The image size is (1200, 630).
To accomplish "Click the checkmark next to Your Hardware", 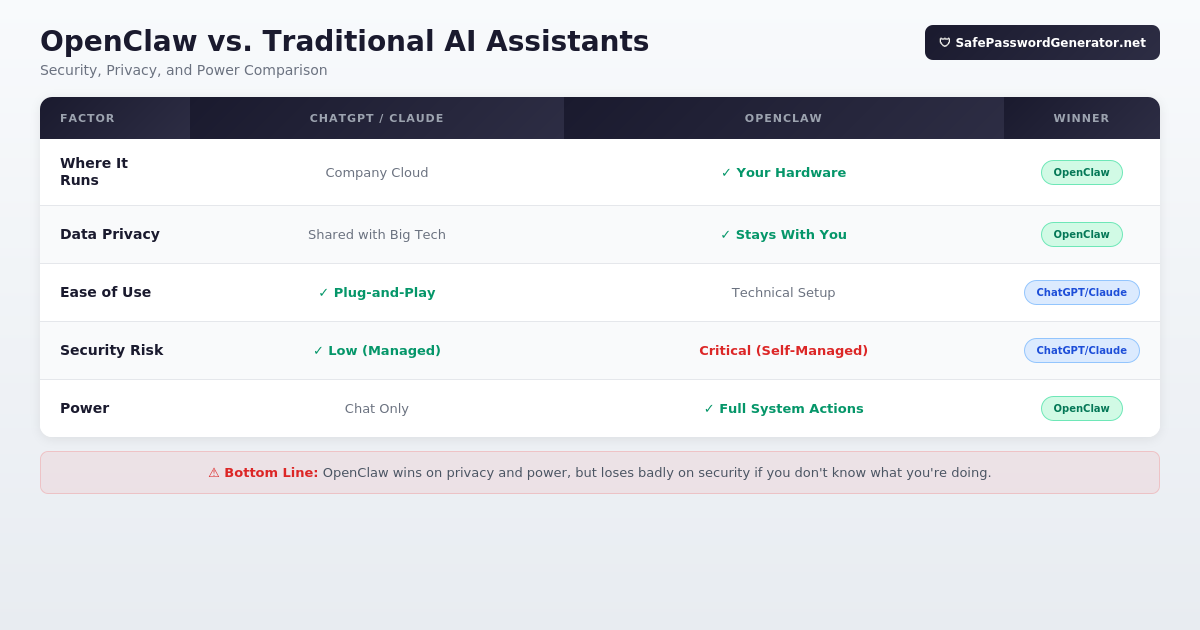I will 726,173.
